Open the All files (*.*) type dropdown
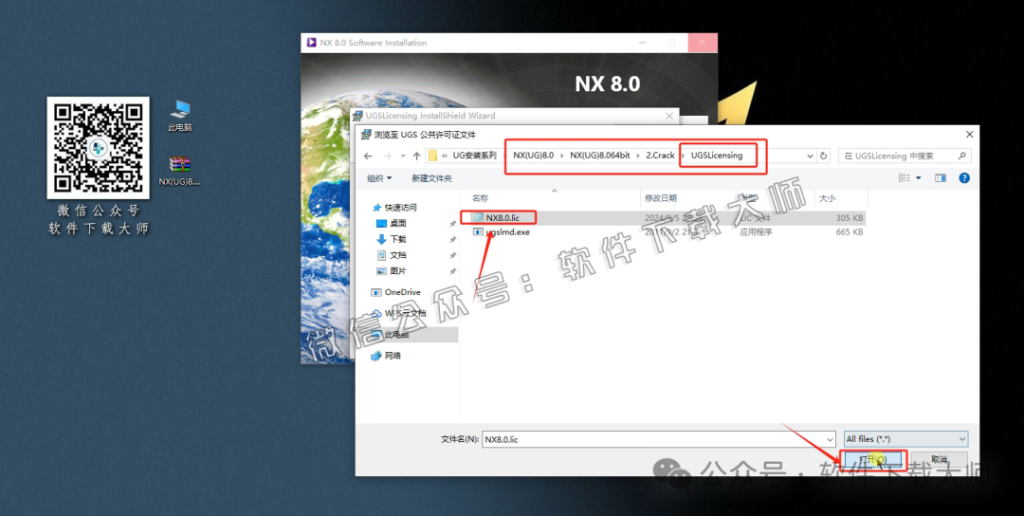 [x=905, y=439]
